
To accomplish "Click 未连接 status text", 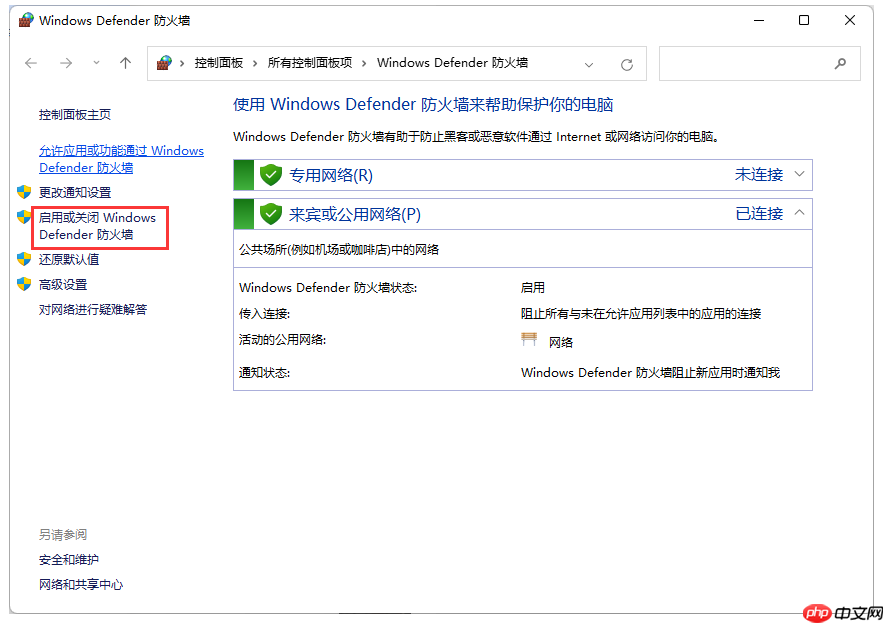I will click(x=759, y=175).
